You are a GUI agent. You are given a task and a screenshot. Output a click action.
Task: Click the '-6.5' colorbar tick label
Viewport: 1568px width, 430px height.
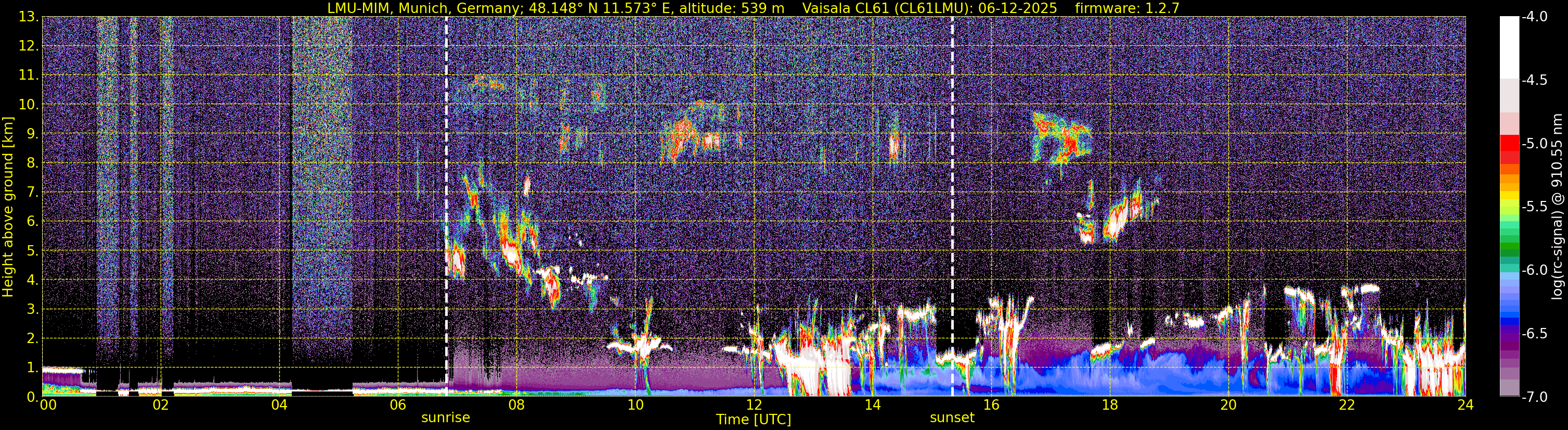click(x=1534, y=334)
